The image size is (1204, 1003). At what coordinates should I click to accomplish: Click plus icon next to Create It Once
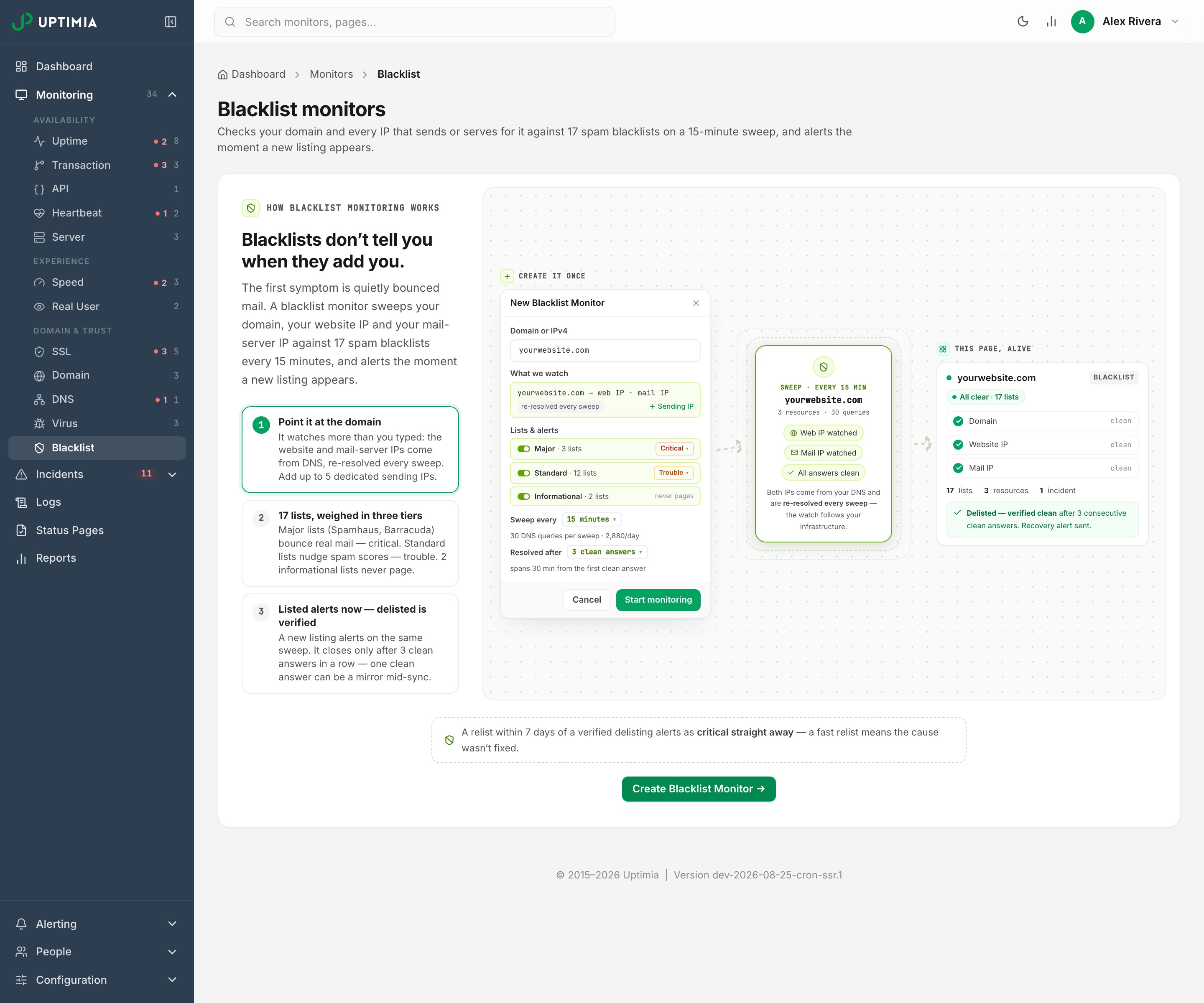coord(507,276)
